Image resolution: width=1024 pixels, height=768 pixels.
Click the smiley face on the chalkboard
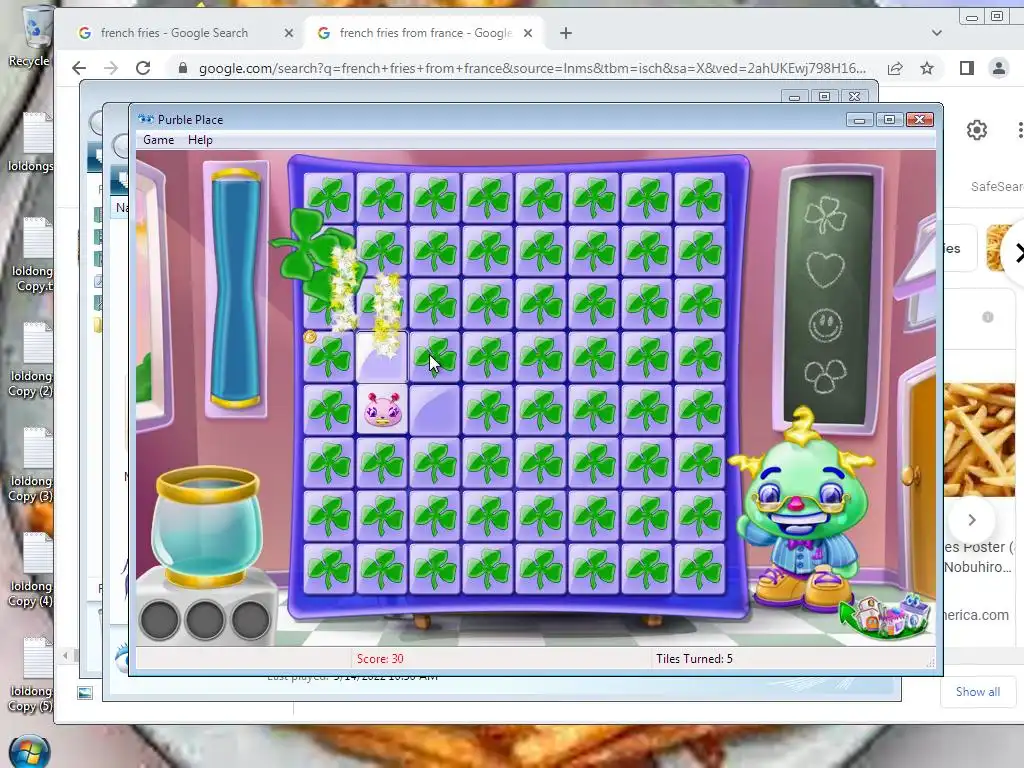pos(825,325)
